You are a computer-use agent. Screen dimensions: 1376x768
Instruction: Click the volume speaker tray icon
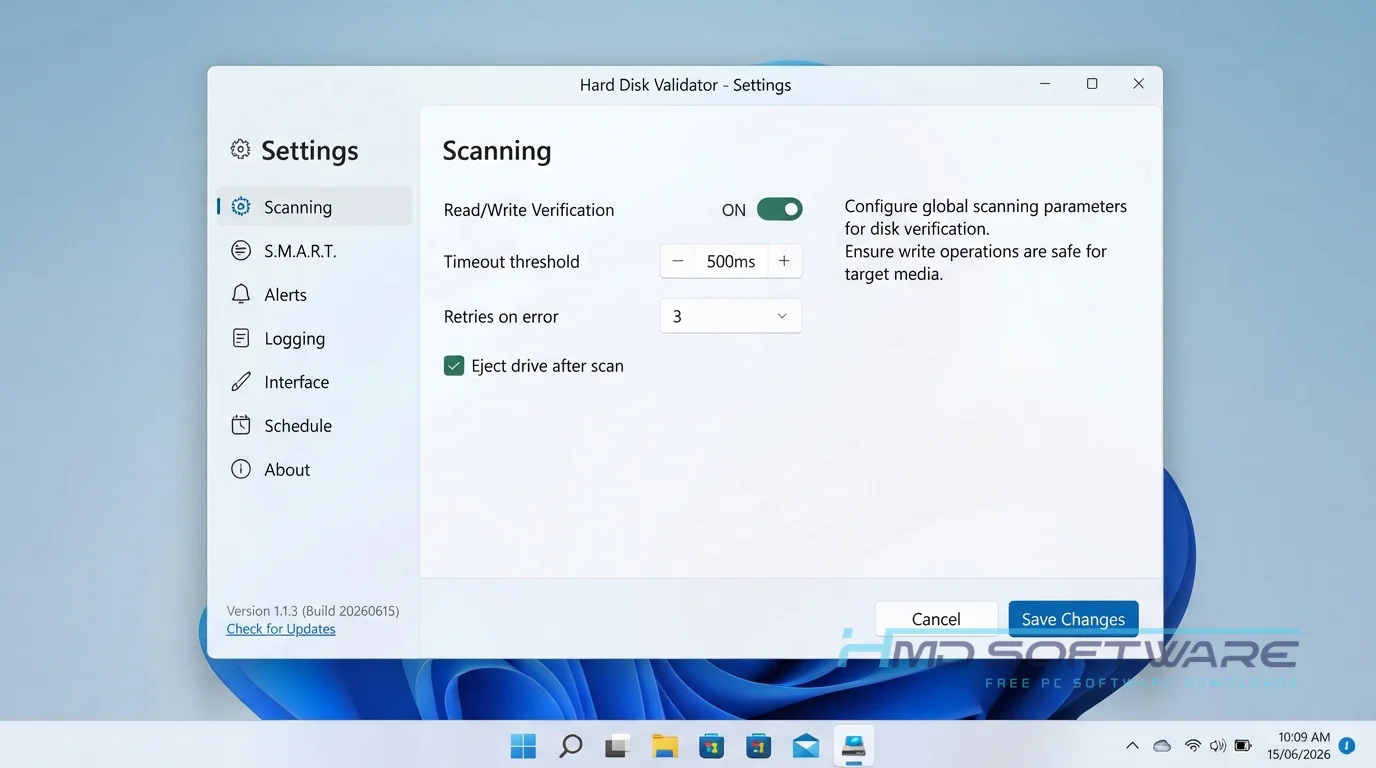pos(1218,746)
